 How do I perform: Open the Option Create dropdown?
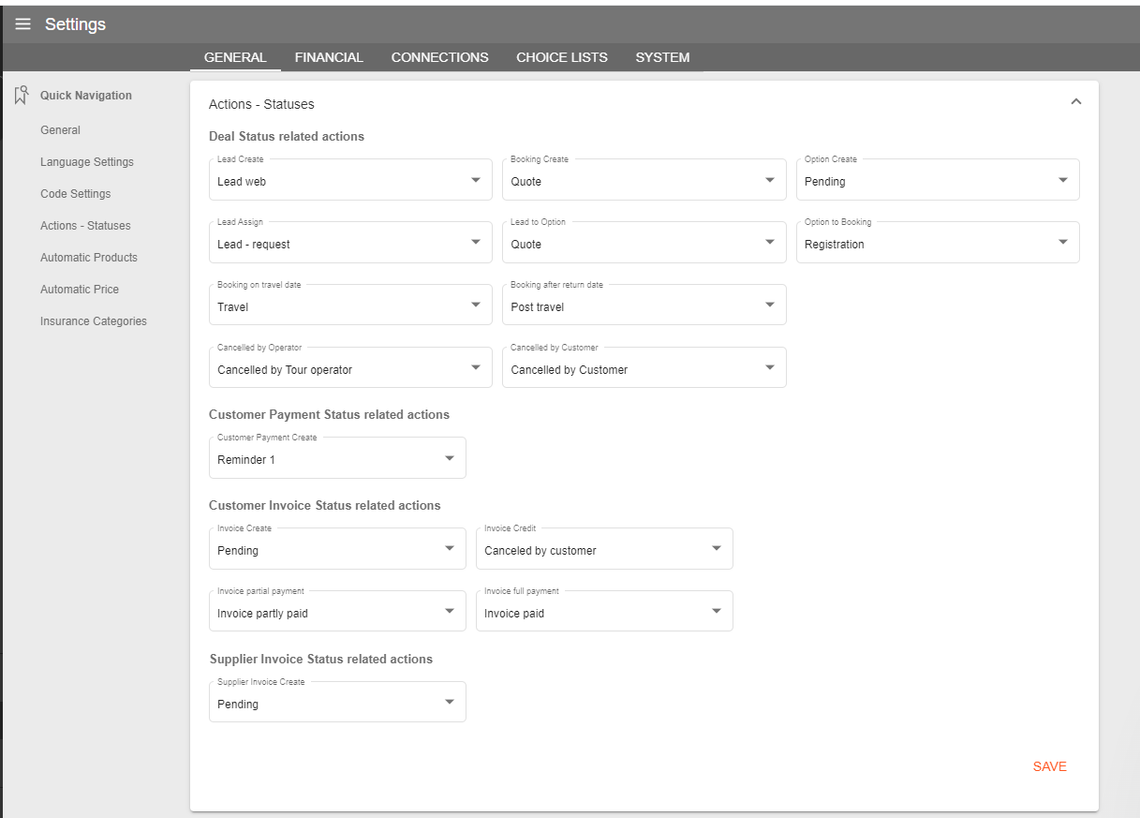click(938, 180)
